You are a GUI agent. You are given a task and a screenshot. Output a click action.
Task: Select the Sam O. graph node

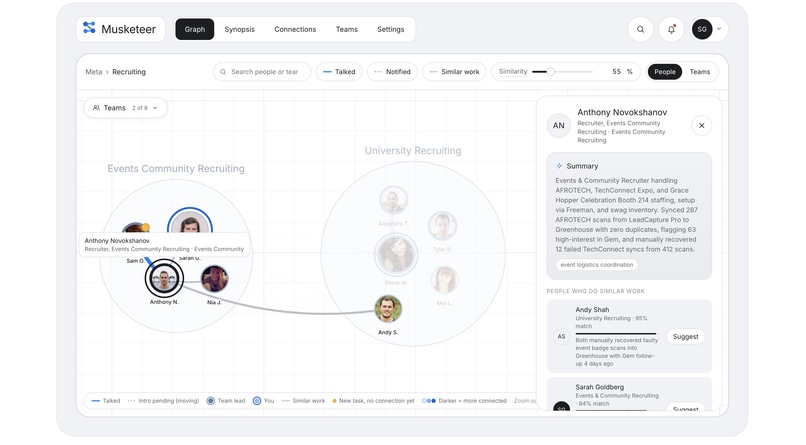point(135,228)
